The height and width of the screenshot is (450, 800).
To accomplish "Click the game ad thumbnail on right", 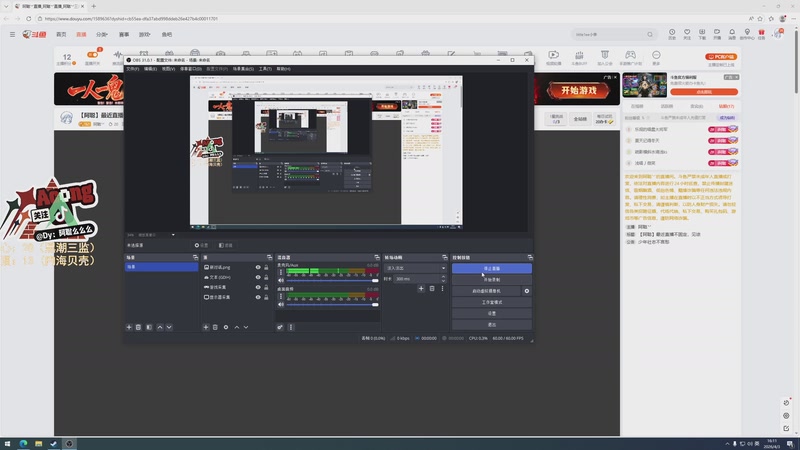I will pos(644,85).
